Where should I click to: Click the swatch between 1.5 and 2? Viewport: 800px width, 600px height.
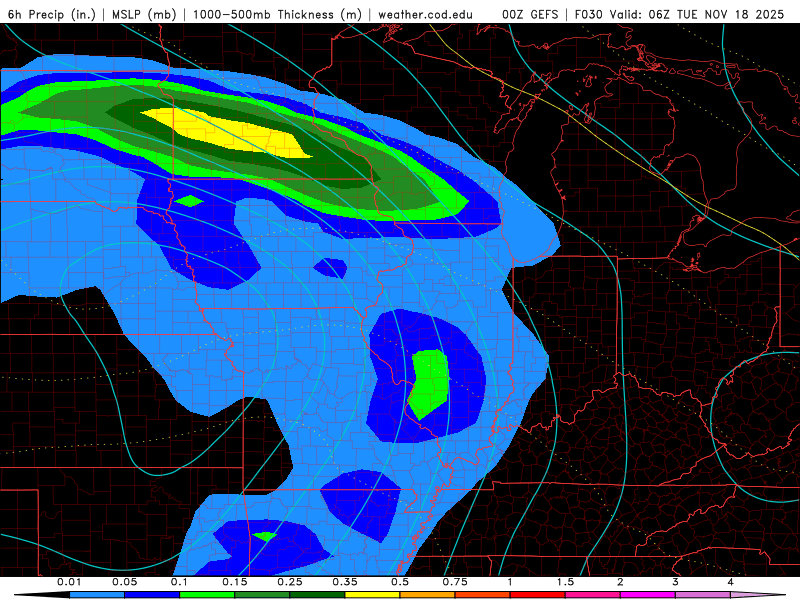593,595
